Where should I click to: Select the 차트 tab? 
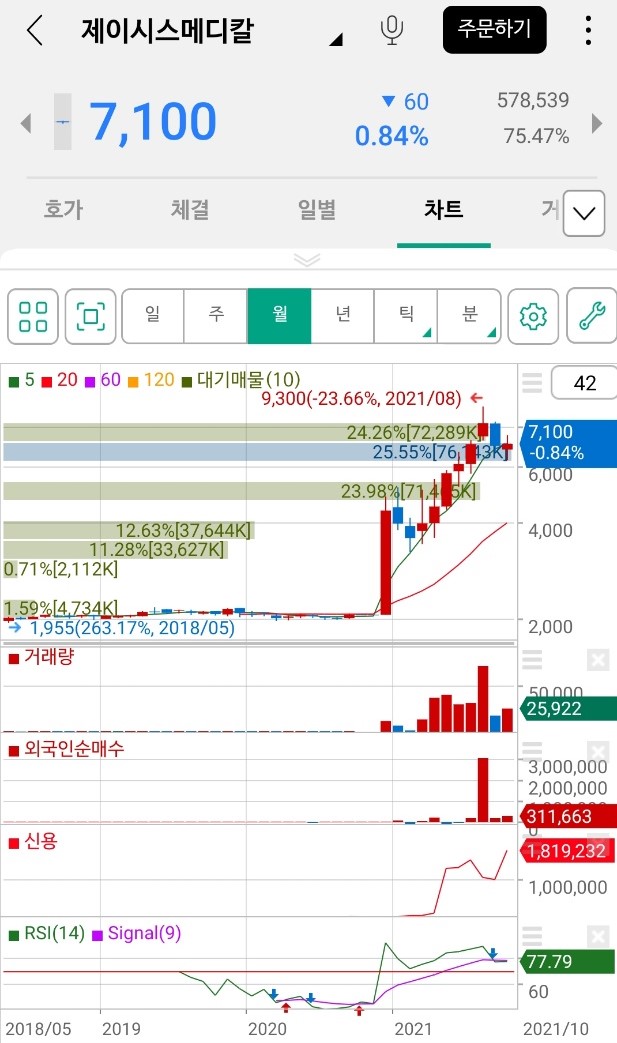[443, 210]
